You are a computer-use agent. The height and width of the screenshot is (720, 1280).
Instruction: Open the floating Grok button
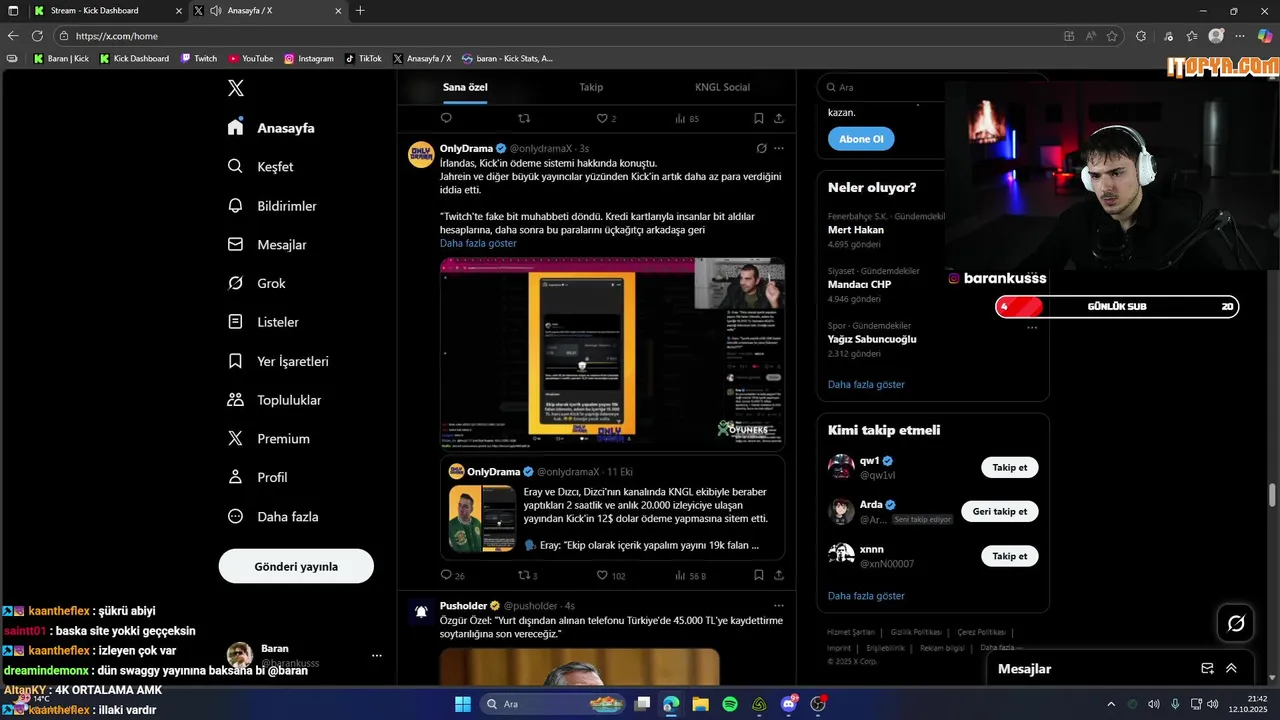[x=1236, y=623]
